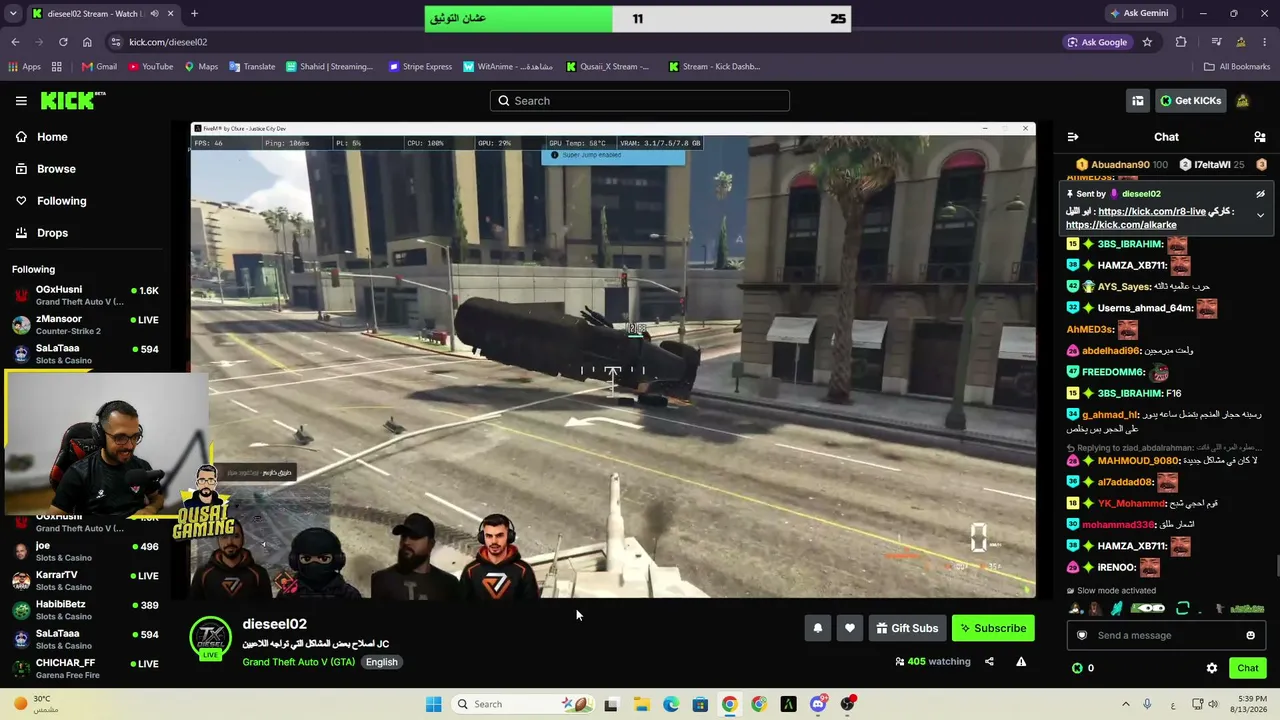Share the stream
1280x720 pixels.
(x=989, y=661)
